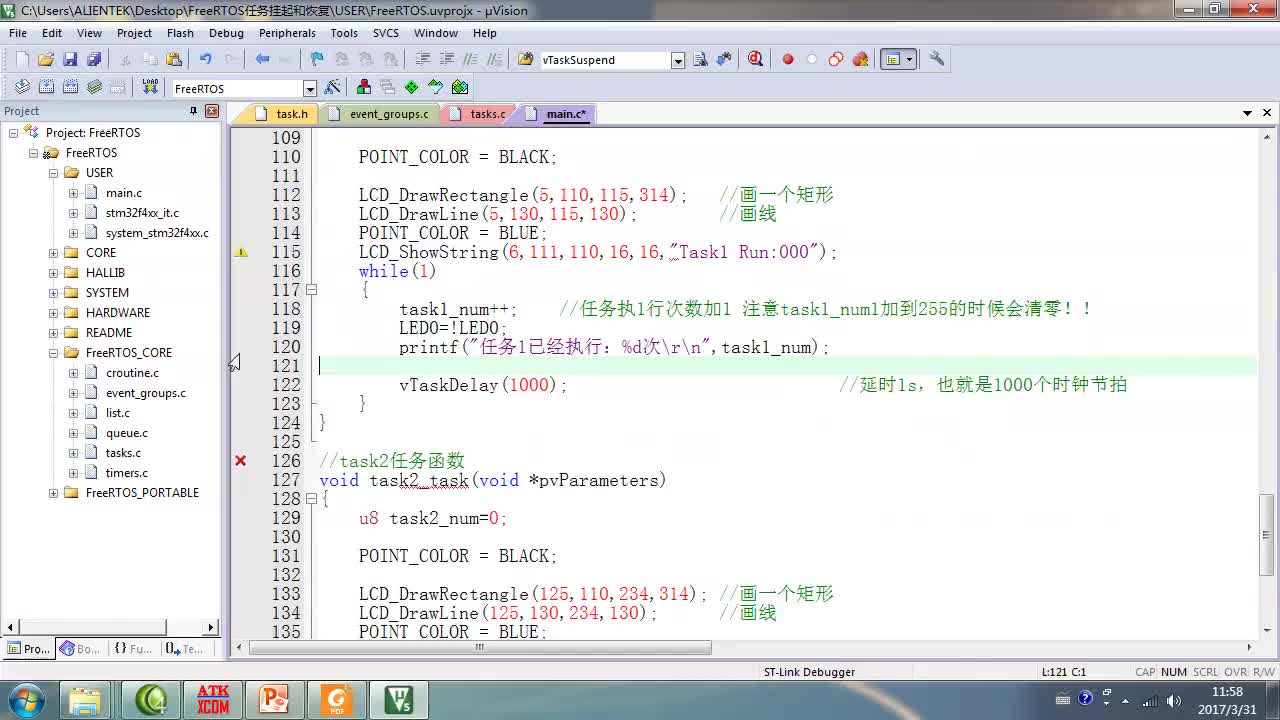The height and width of the screenshot is (720, 1280).
Task: Open Options for Target with the magic wand icon
Action: tap(333, 88)
